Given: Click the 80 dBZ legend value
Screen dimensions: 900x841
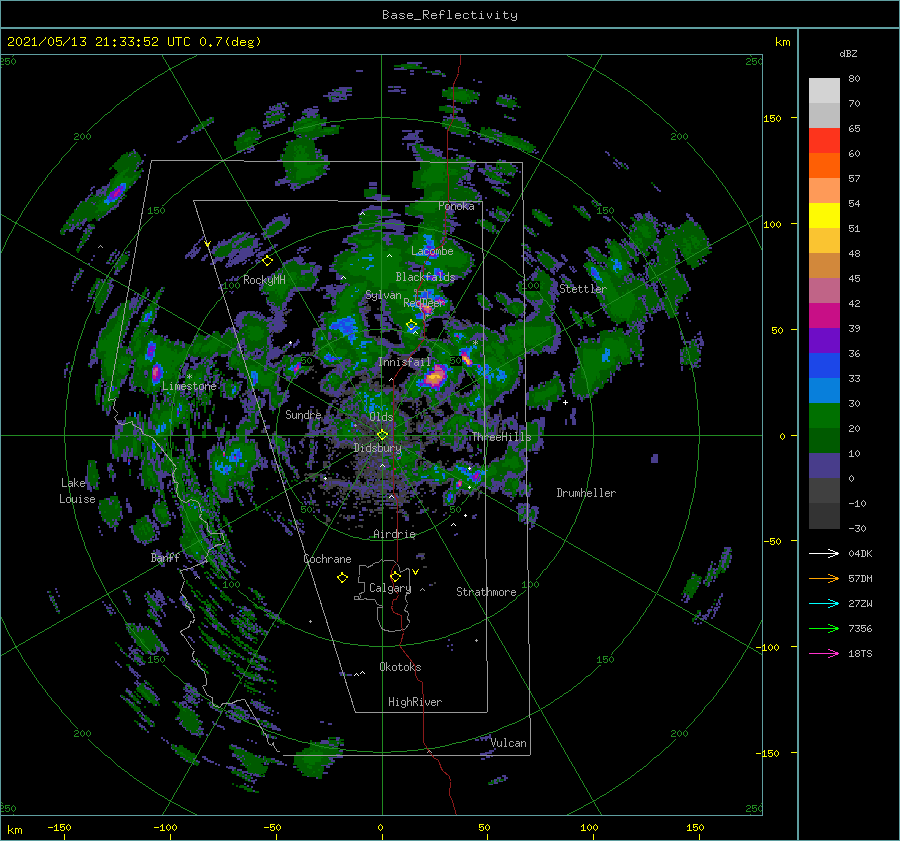Looking at the screenshot, I should (854, 79).
